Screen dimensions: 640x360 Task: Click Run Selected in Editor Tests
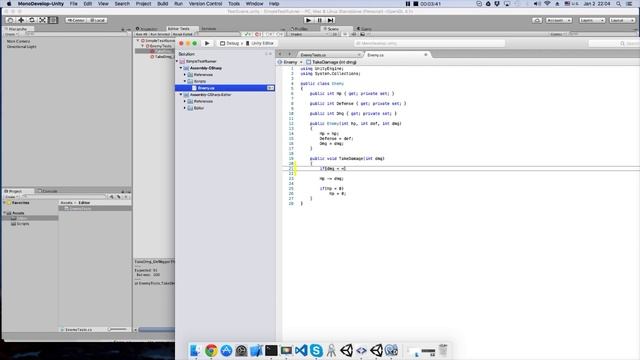tap(160, 34)
